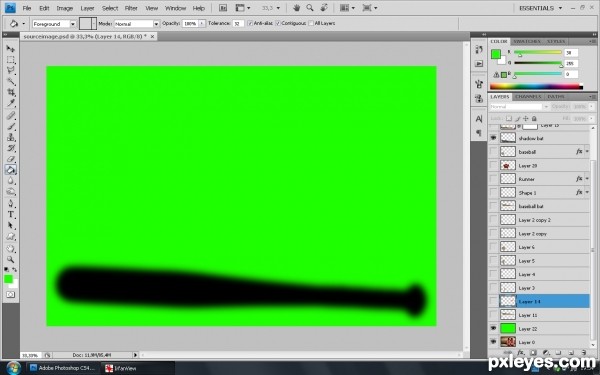Open the tool preset picker arrow
The width and height of the screenshot is (600, 375).
pyautogui.click(x=23, y=24)
